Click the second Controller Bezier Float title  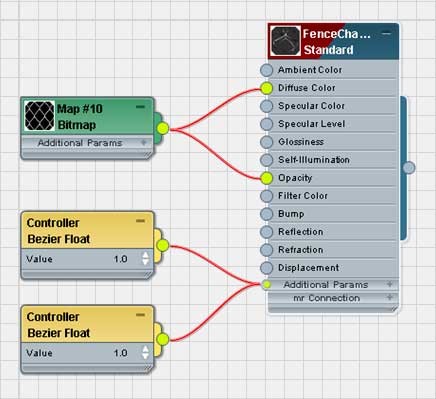click(59, 325)
